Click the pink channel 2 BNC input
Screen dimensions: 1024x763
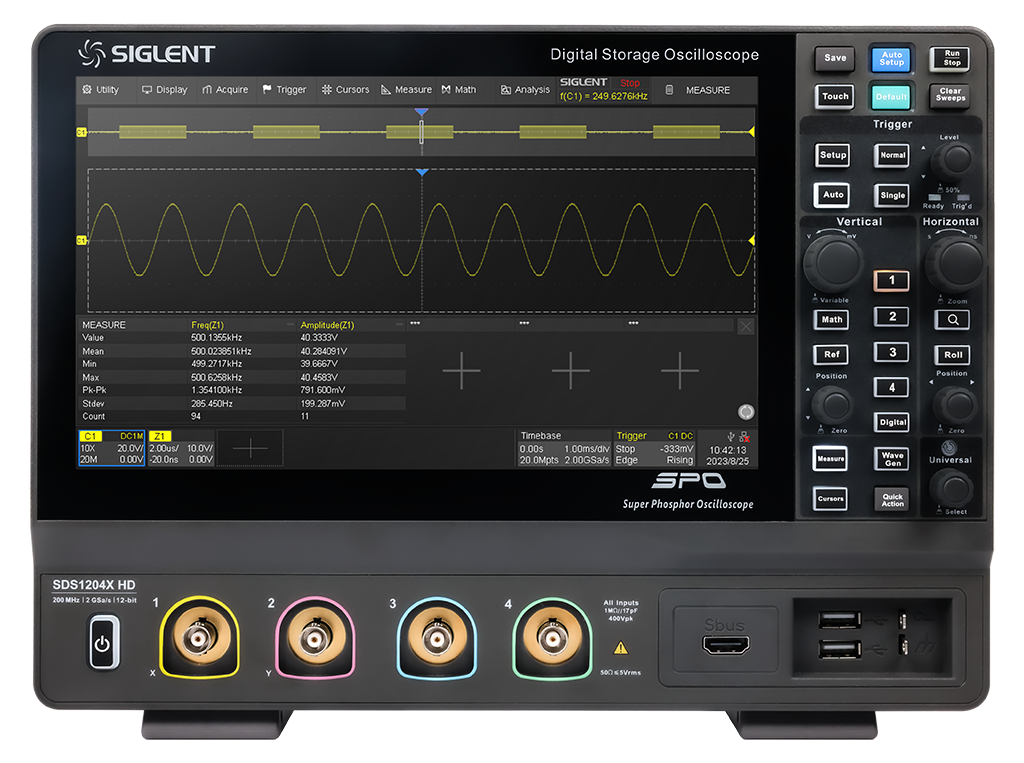[x=315, y=637]
